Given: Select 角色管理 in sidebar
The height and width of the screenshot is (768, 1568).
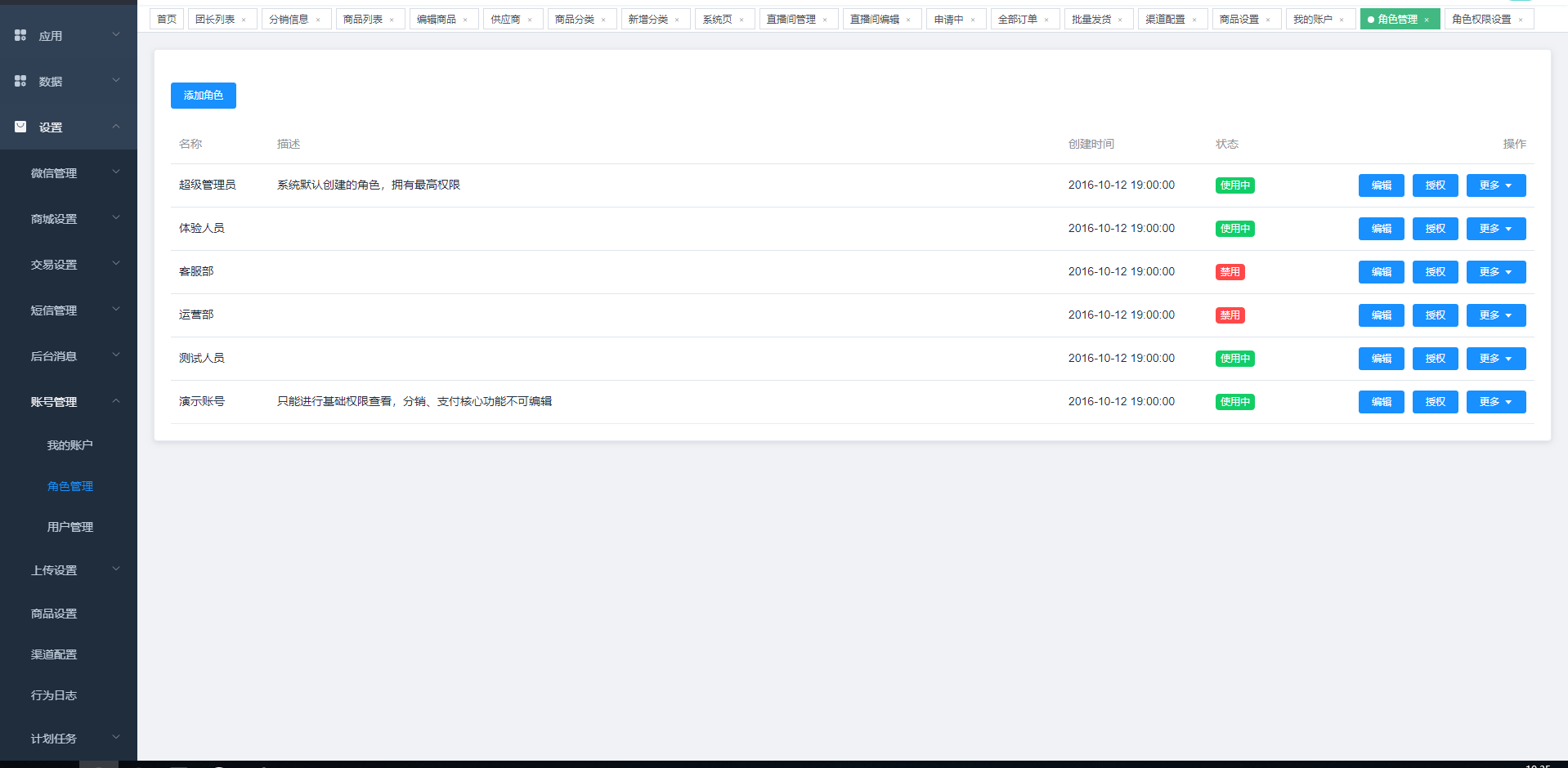Looking at the screenshot, I should (70, 486).
